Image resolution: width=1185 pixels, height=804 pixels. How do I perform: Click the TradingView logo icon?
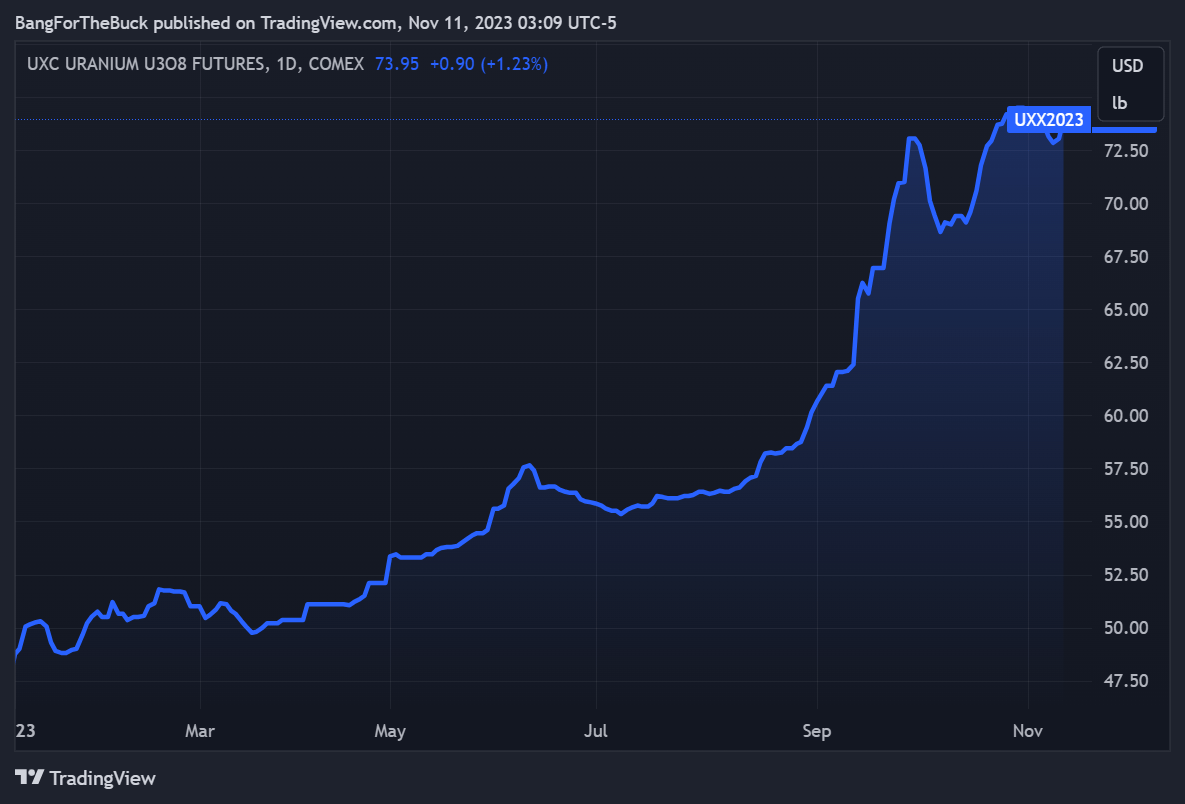point(30,777)
